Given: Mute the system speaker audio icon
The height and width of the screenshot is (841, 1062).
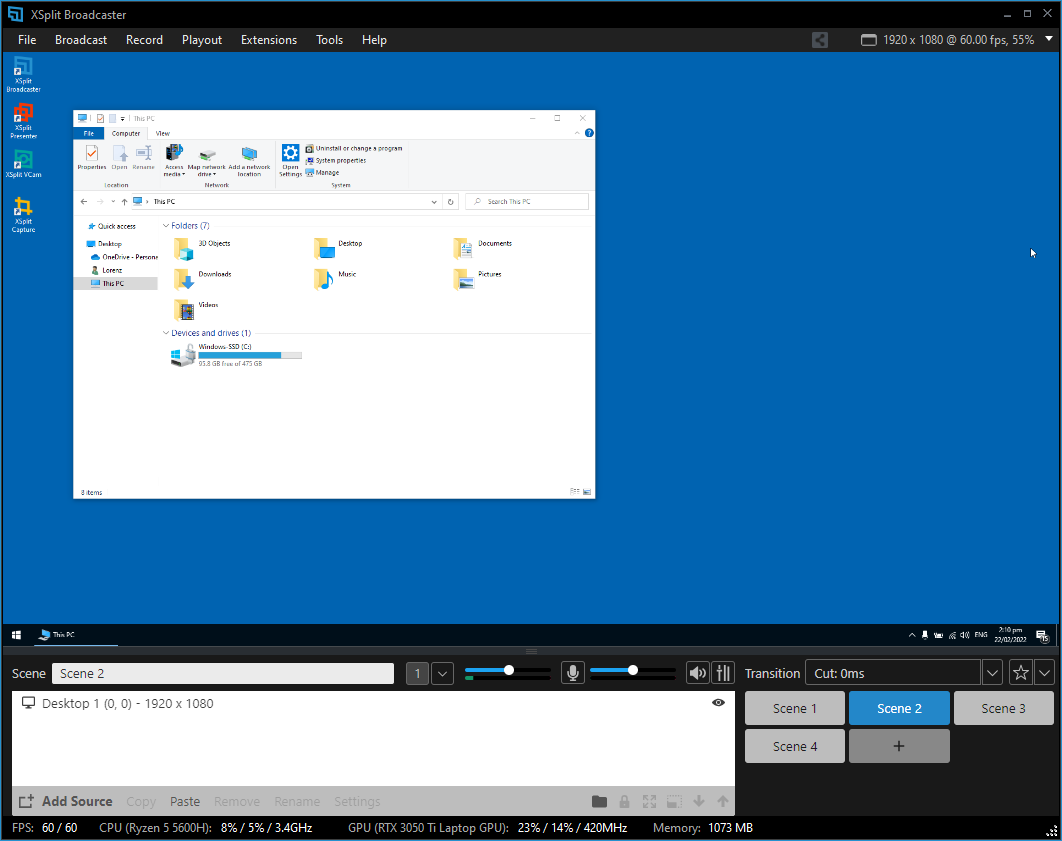Looking at the screenshot, I should (697, 673).
